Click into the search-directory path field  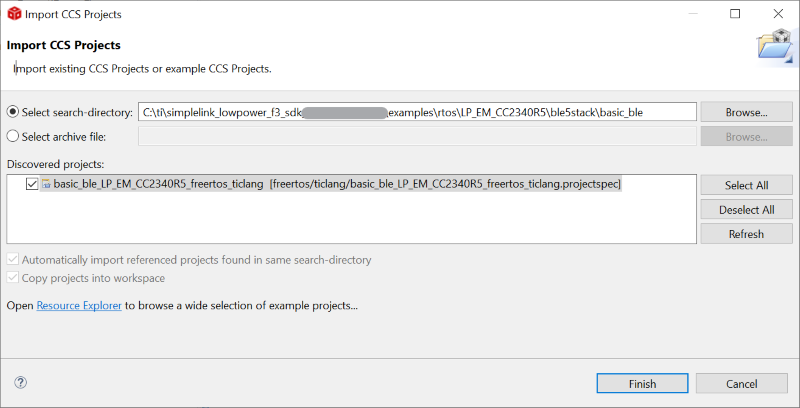(x=416, y=112)
